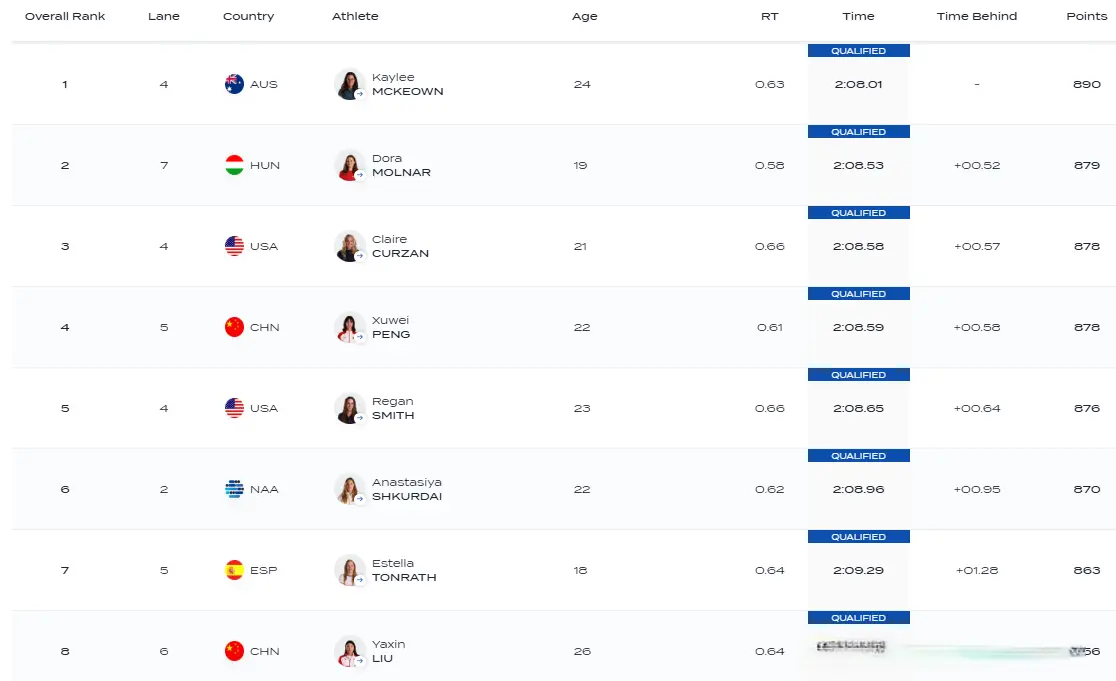Click the China flag beside Xuwei Peng
The image size is (1116, 681).
(x=234, y=327)
